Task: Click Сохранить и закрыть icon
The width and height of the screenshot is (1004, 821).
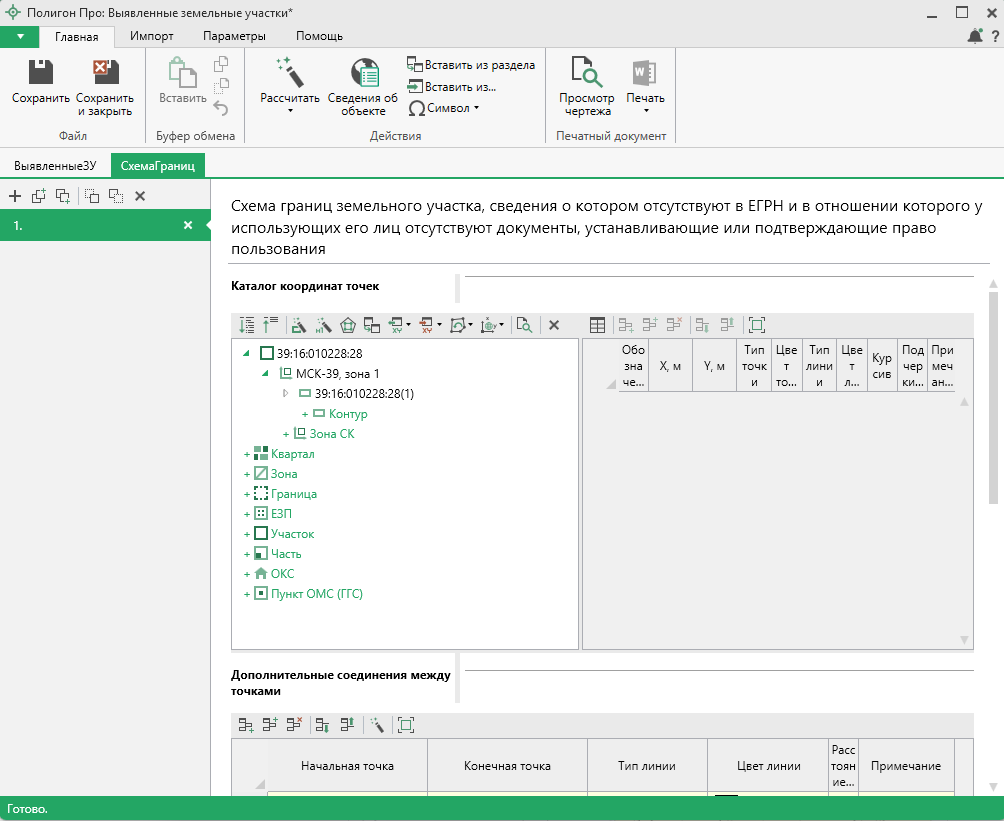Action: coord(104,74)
